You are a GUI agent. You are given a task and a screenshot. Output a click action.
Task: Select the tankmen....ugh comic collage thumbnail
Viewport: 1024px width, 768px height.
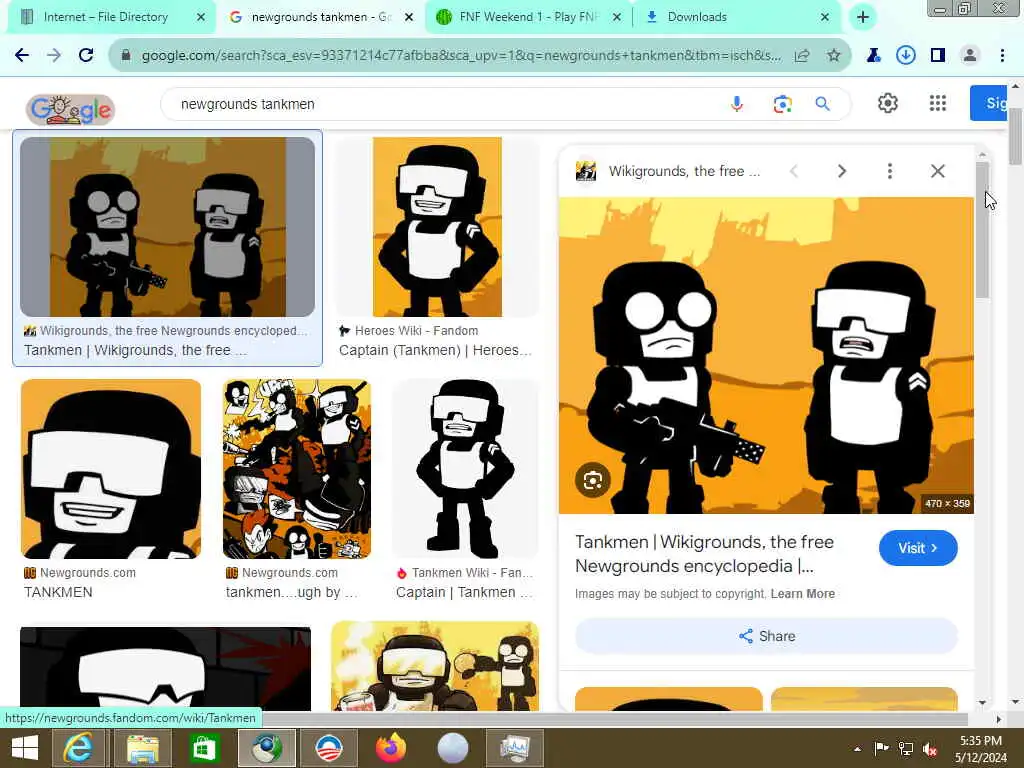(x=297, y=469)
